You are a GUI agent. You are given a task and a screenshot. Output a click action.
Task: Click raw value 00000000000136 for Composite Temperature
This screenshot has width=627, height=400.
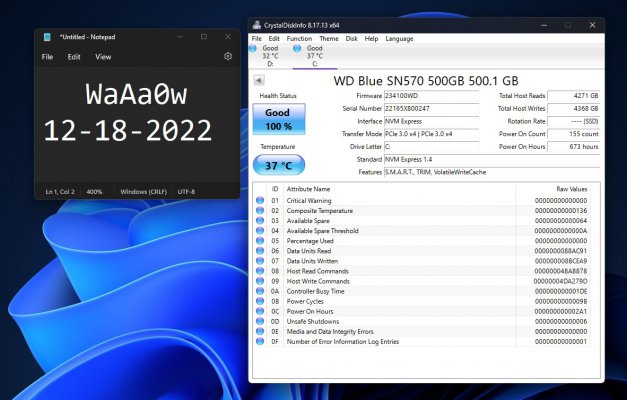coord(561,210)
